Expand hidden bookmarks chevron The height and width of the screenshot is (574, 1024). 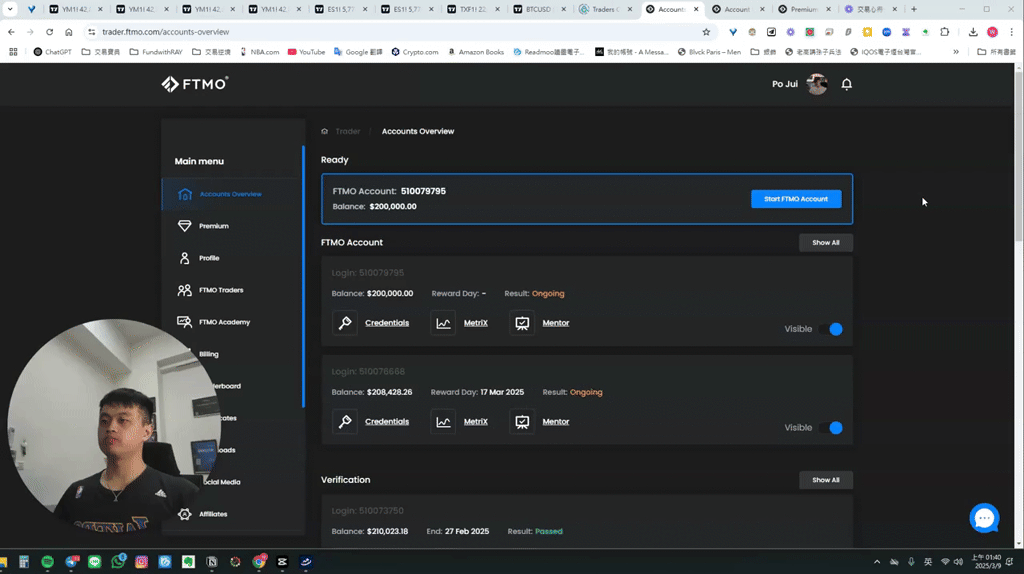click(955, 52)
